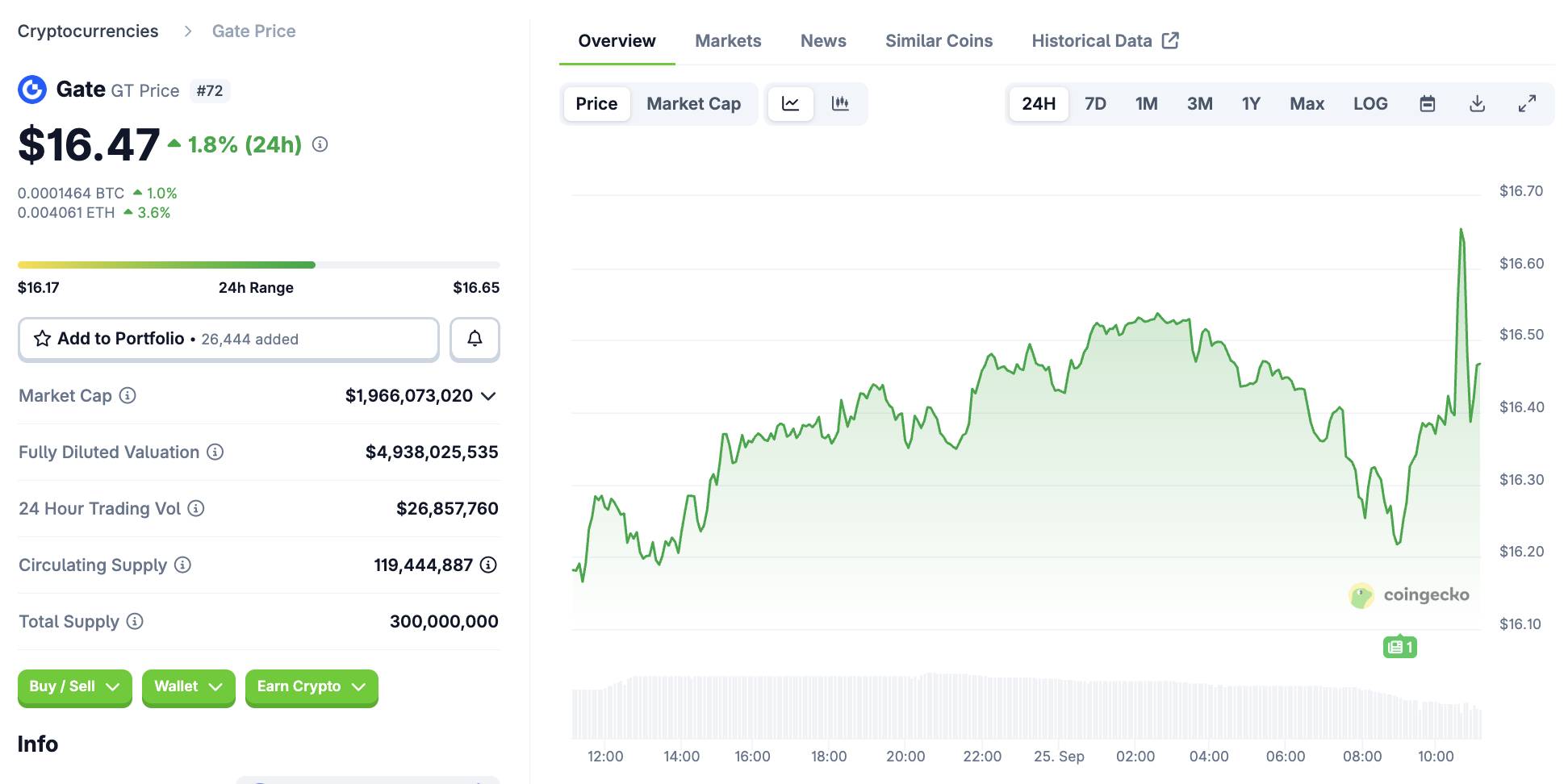Show Fully Diluted Valuation info icon
The height and width of the screenshot is (784, 1564).
215,452
